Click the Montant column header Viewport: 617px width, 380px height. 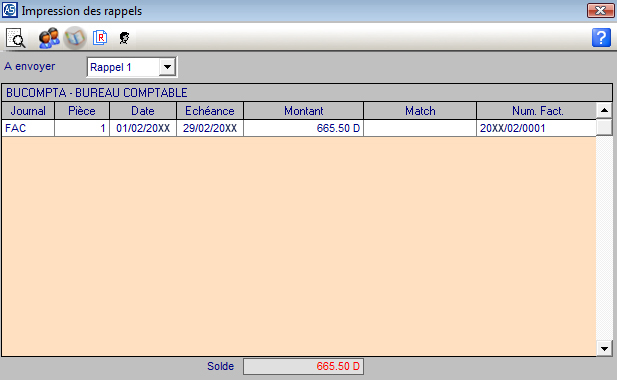click(x=303, y=111)
